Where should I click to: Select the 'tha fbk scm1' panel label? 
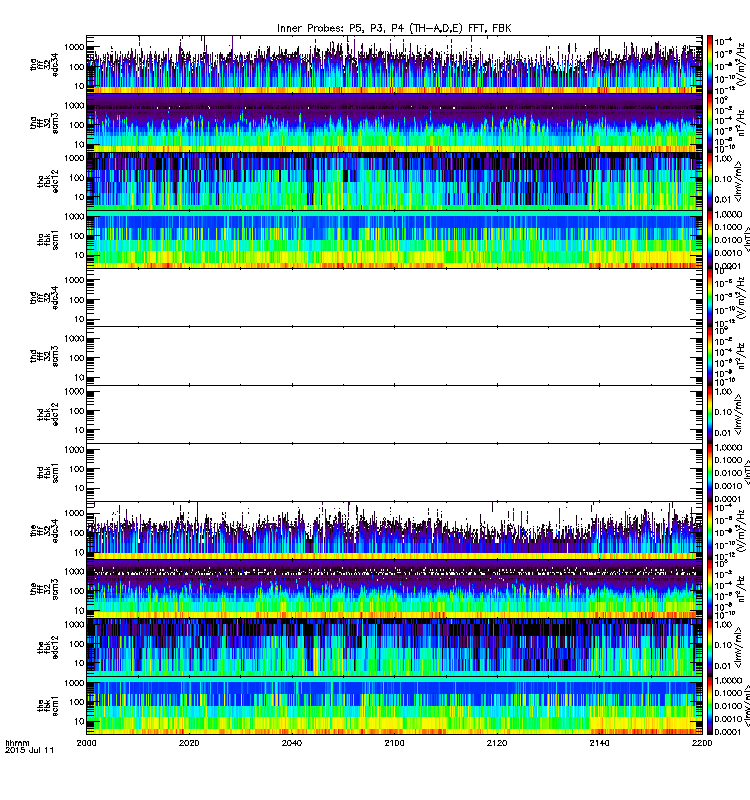(48, 239)
